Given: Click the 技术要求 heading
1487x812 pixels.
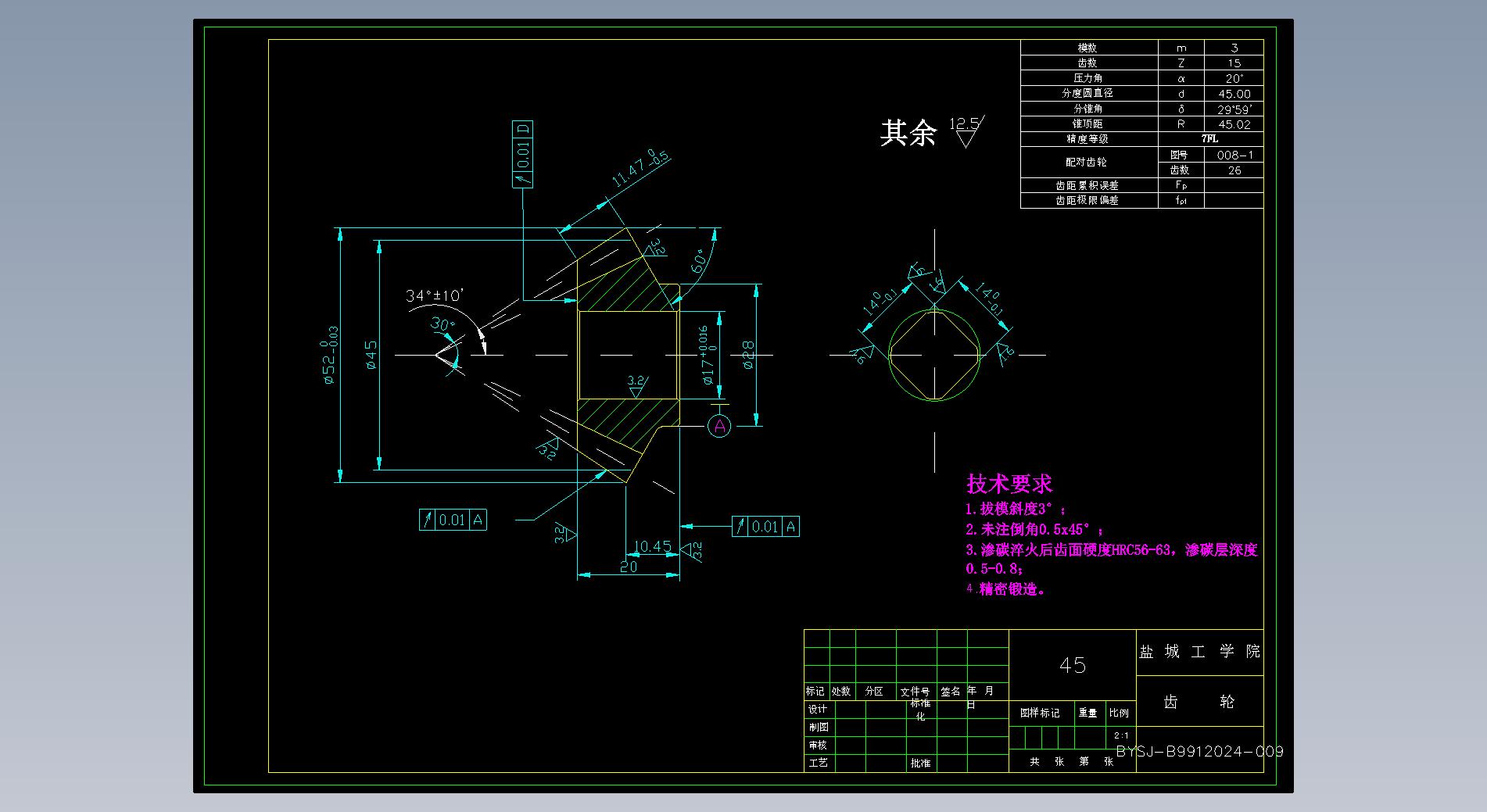Looking at the screenshot, I should tap(1009, 484).
